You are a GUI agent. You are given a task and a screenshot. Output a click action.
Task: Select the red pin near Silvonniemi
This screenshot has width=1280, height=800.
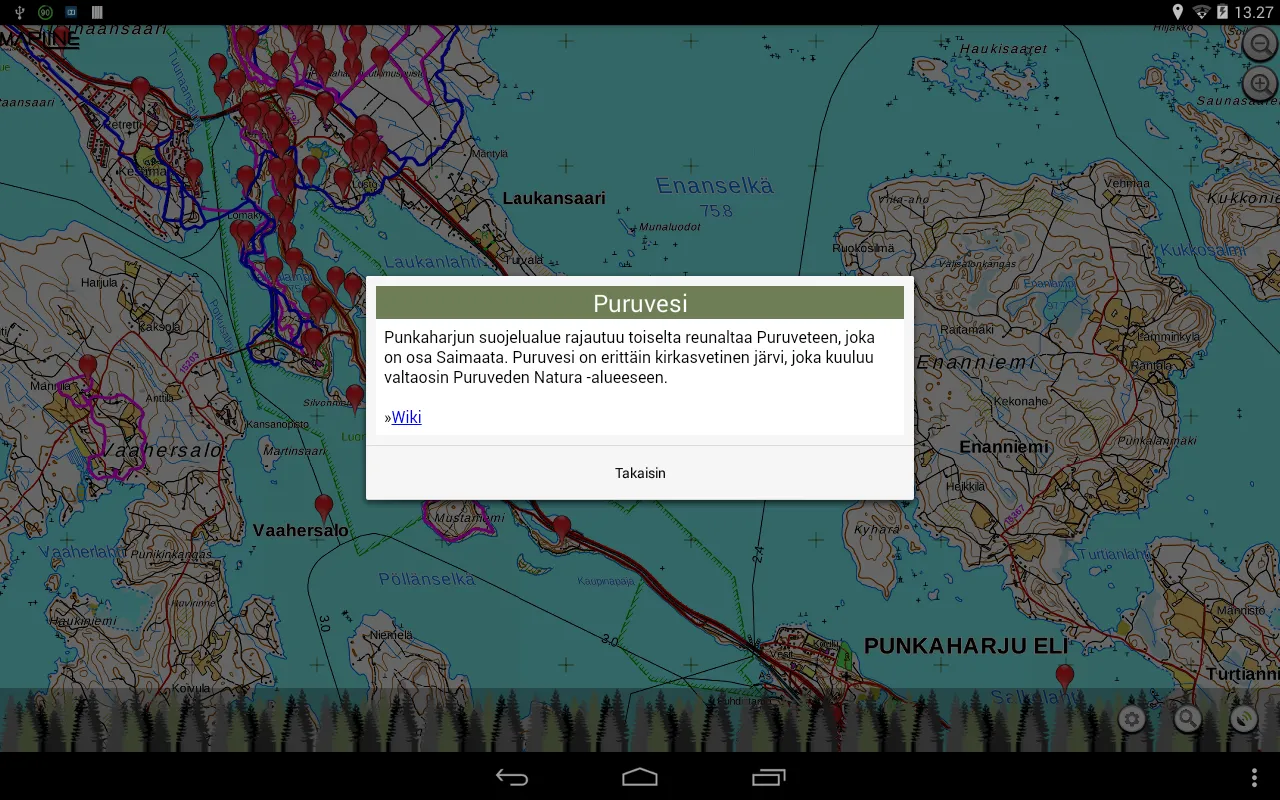pyautogui.click(x=354, y=398)
